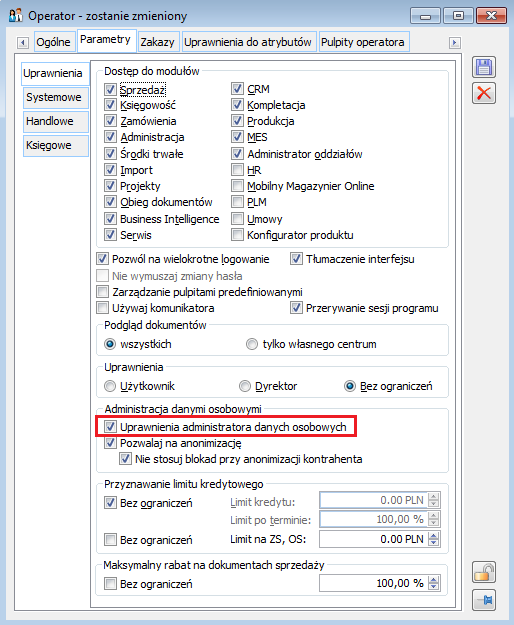The height and width of the screenshot is (625, 514).
Task: Select Dyrektor radio button
Action: [x=245, y=386]
